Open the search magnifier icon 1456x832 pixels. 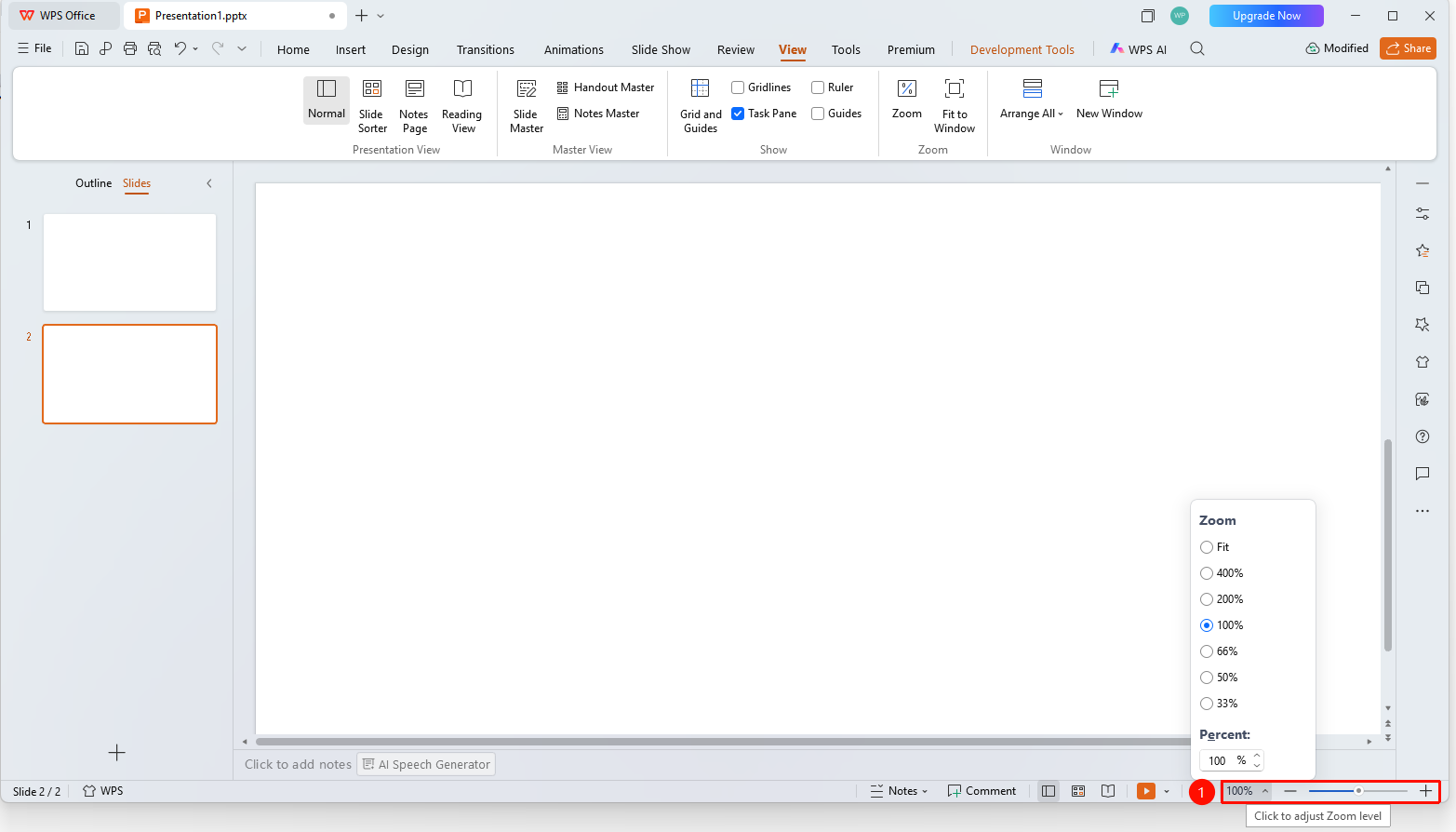1197,48
